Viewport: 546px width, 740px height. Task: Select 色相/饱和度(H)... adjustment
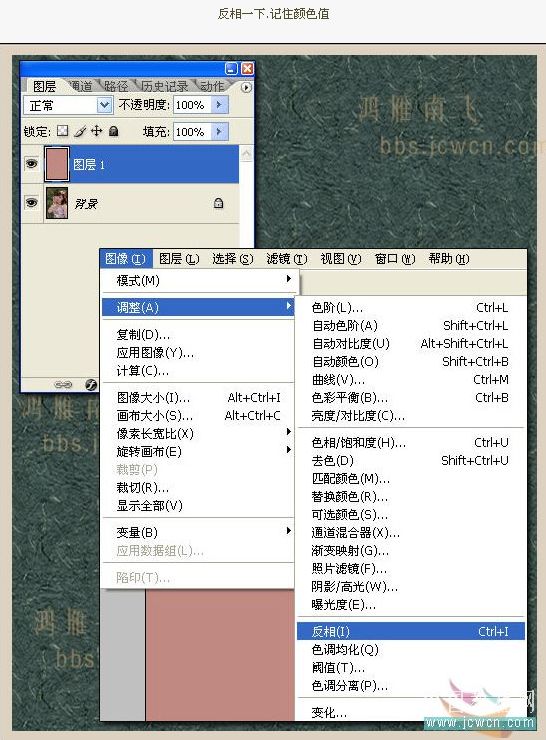click(411, 443)
